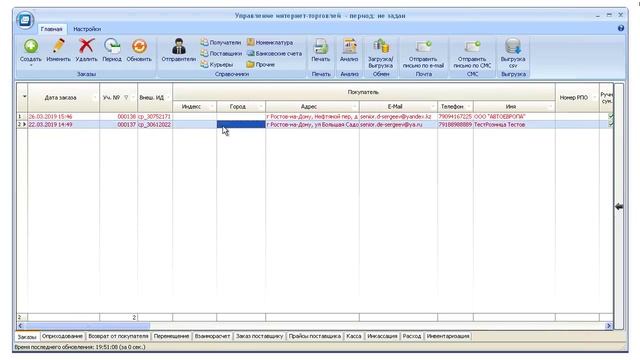The image size is (640, 360).
Task: Open Получатели reference list
Action: pyautogui.click(x=220, y=42)
